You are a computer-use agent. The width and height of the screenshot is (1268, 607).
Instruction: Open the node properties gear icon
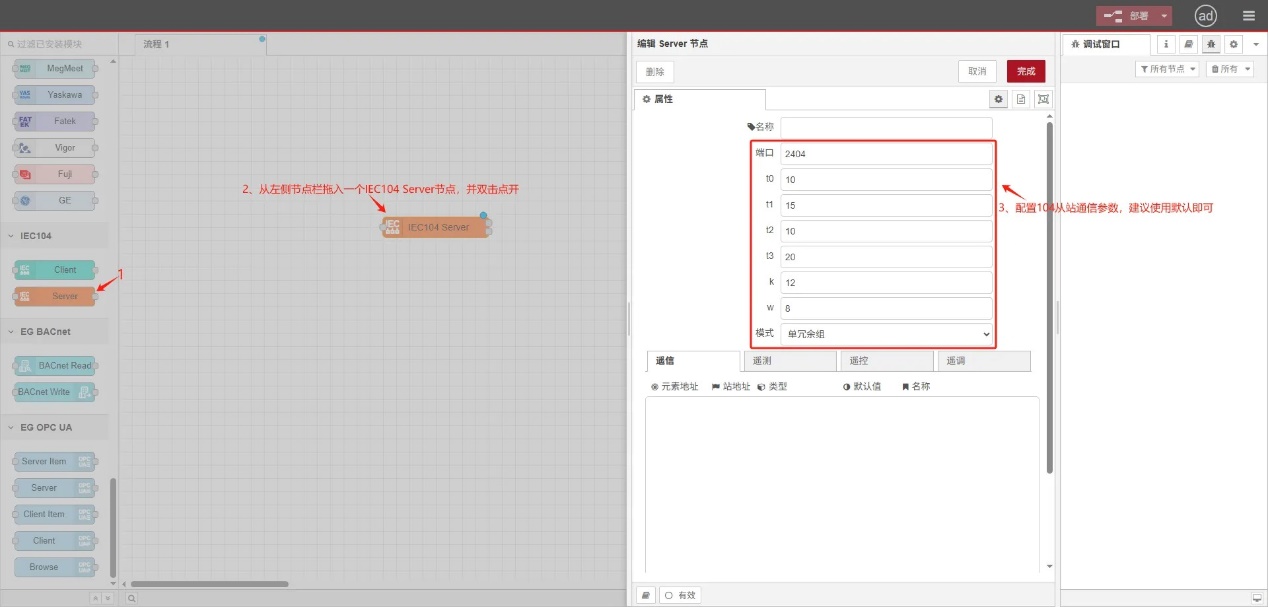pos(998,99)
